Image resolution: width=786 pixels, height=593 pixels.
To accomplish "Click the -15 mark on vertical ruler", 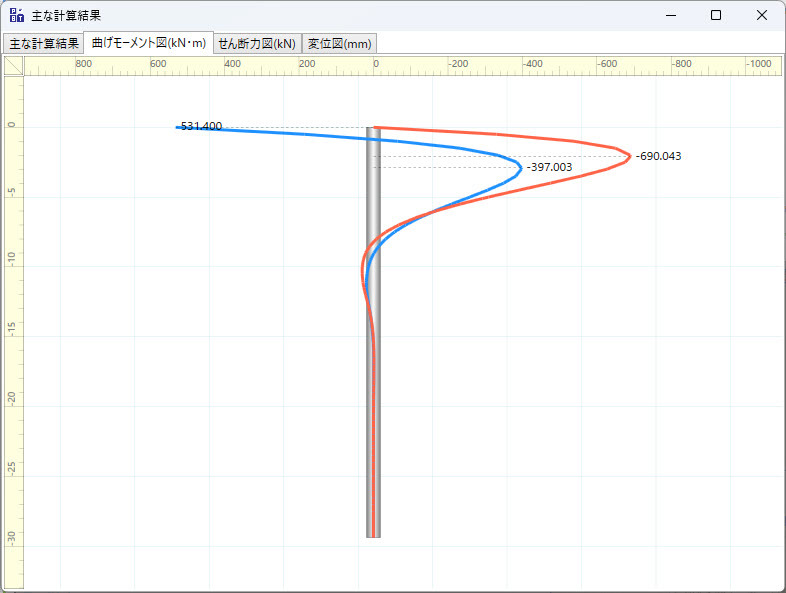I will [12, 329].
